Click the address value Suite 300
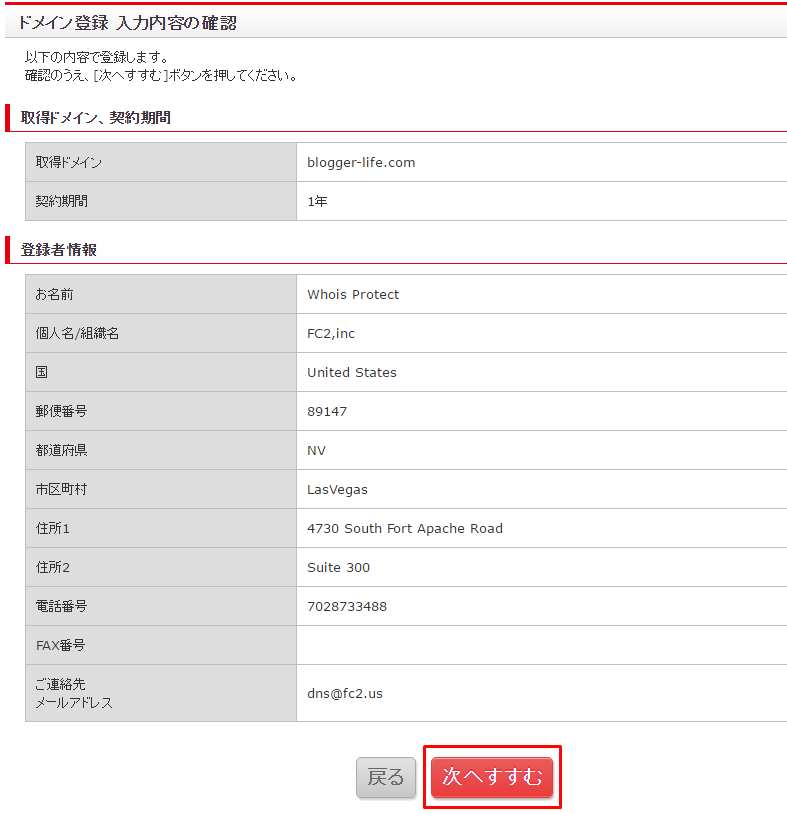787x813 pixels. 338,567
